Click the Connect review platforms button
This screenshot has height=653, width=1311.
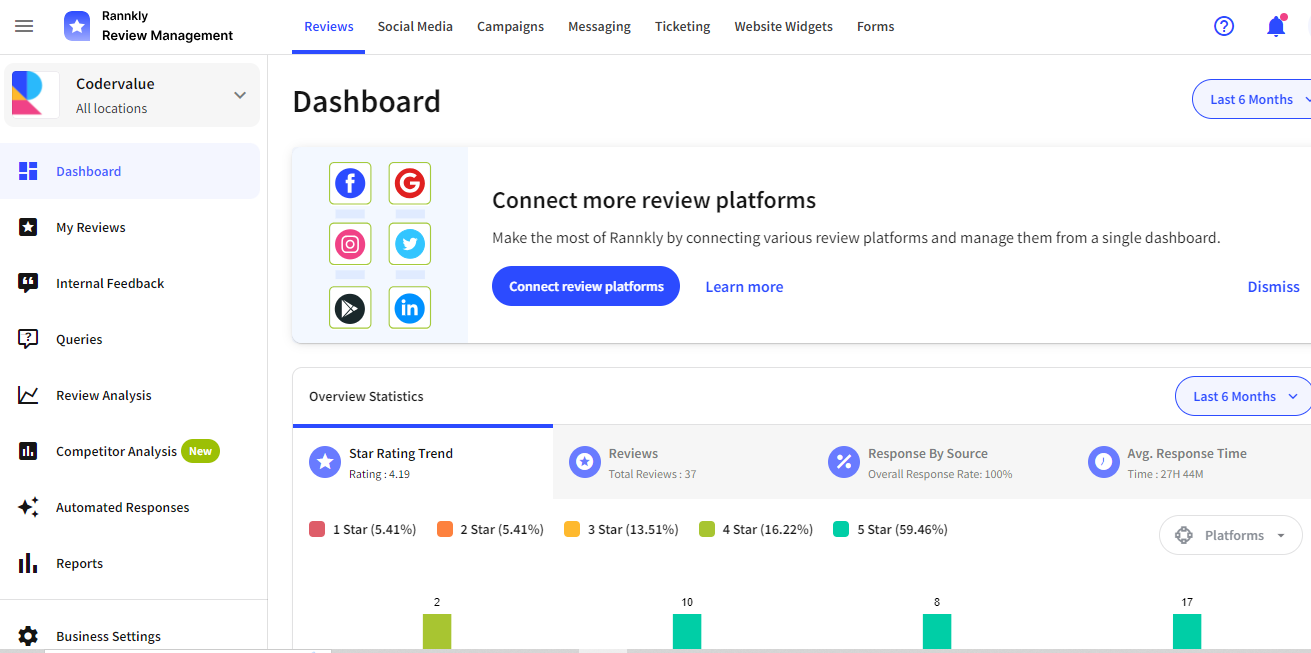[x=586, y=286]
